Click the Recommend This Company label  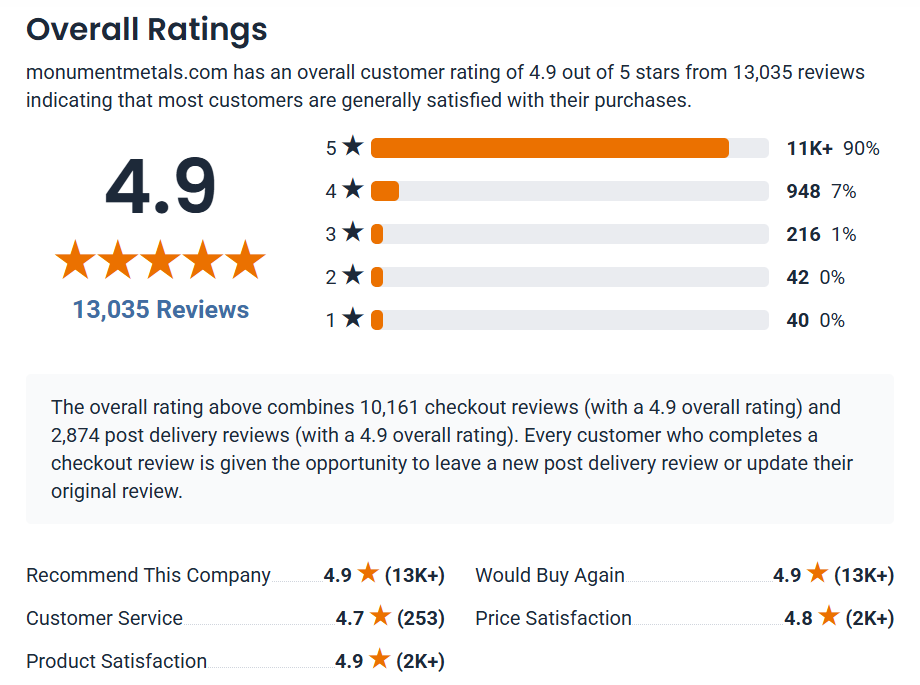point(148,575)
